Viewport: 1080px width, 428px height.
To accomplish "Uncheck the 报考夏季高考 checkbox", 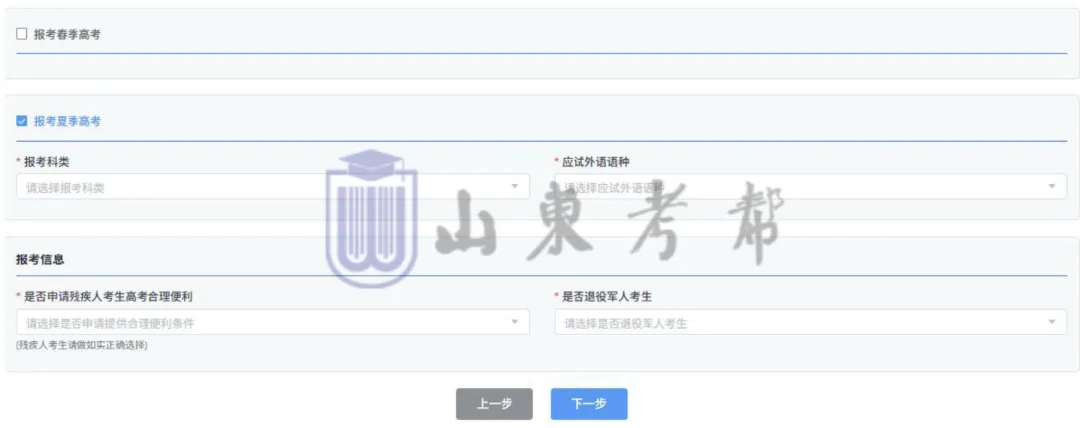I will point(21,121).
